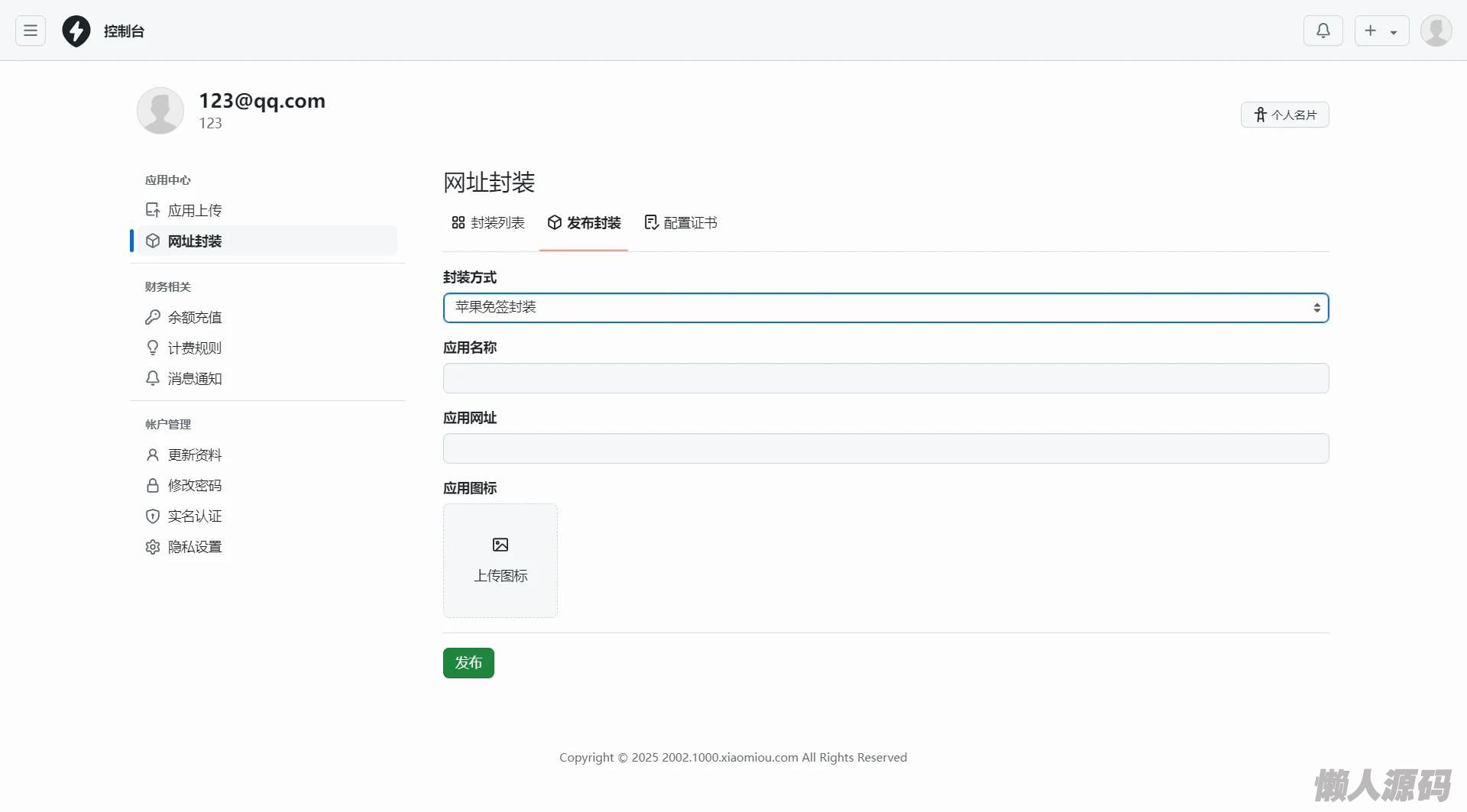Select the 发布封装 tab
The width and height of the screenshot is (1467, 812).
pyautogui.click(x=585, y=223)
